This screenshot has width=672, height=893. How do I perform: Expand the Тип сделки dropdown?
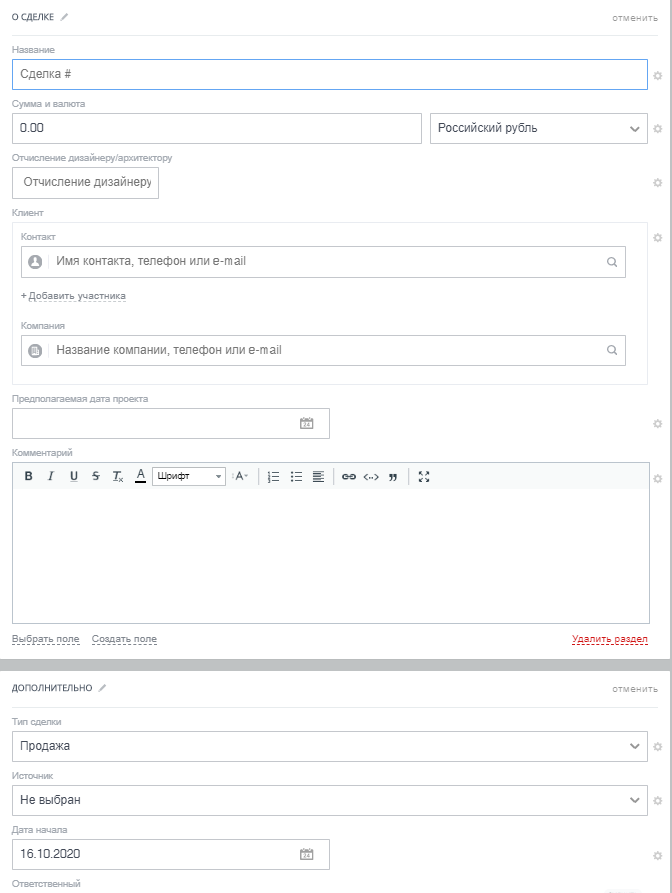point(634,746)
